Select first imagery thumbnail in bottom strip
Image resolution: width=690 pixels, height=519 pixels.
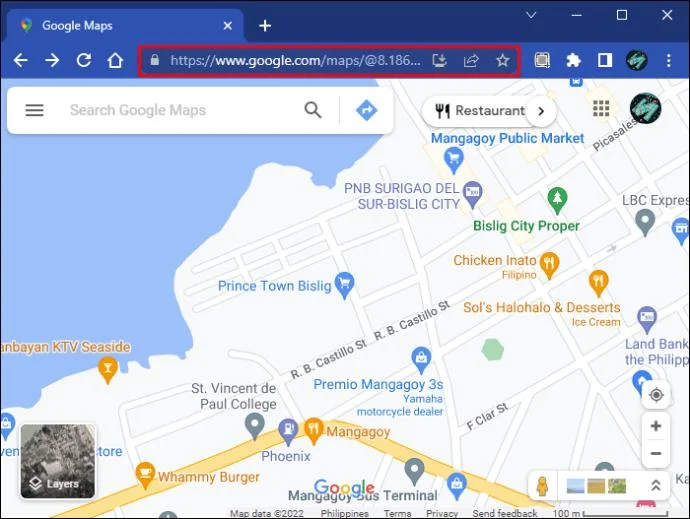(576, 486)
